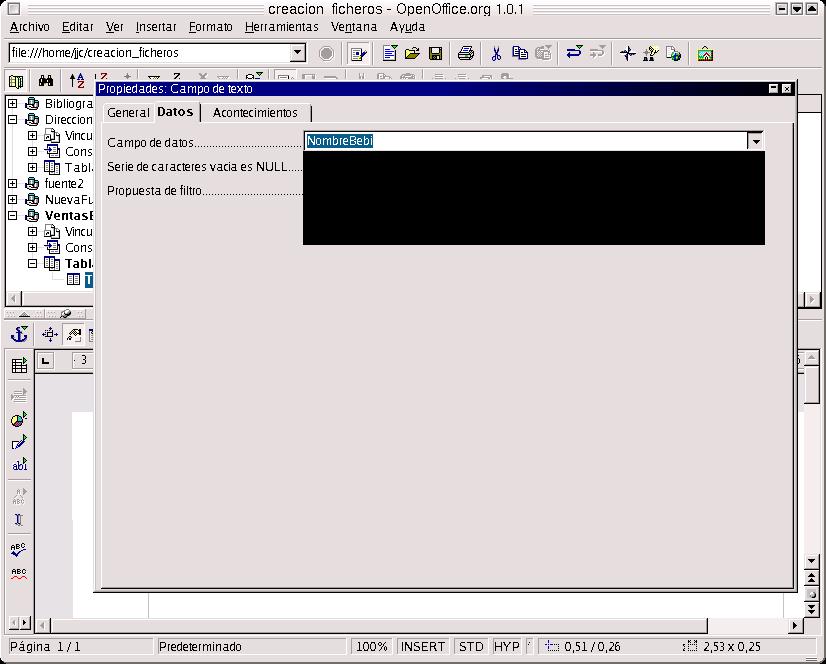This screenshot has width=826, height=664.
Task: Click the Print icon in toolbar
Action: point(465,53)
